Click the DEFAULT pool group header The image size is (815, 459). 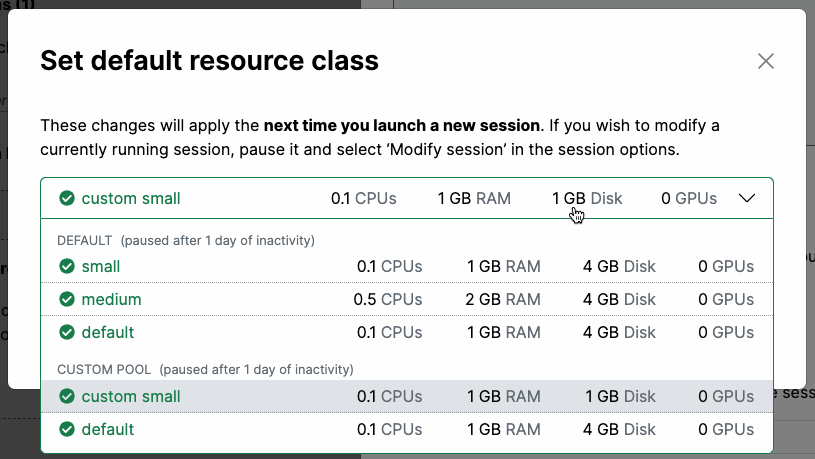coord(186,241)
